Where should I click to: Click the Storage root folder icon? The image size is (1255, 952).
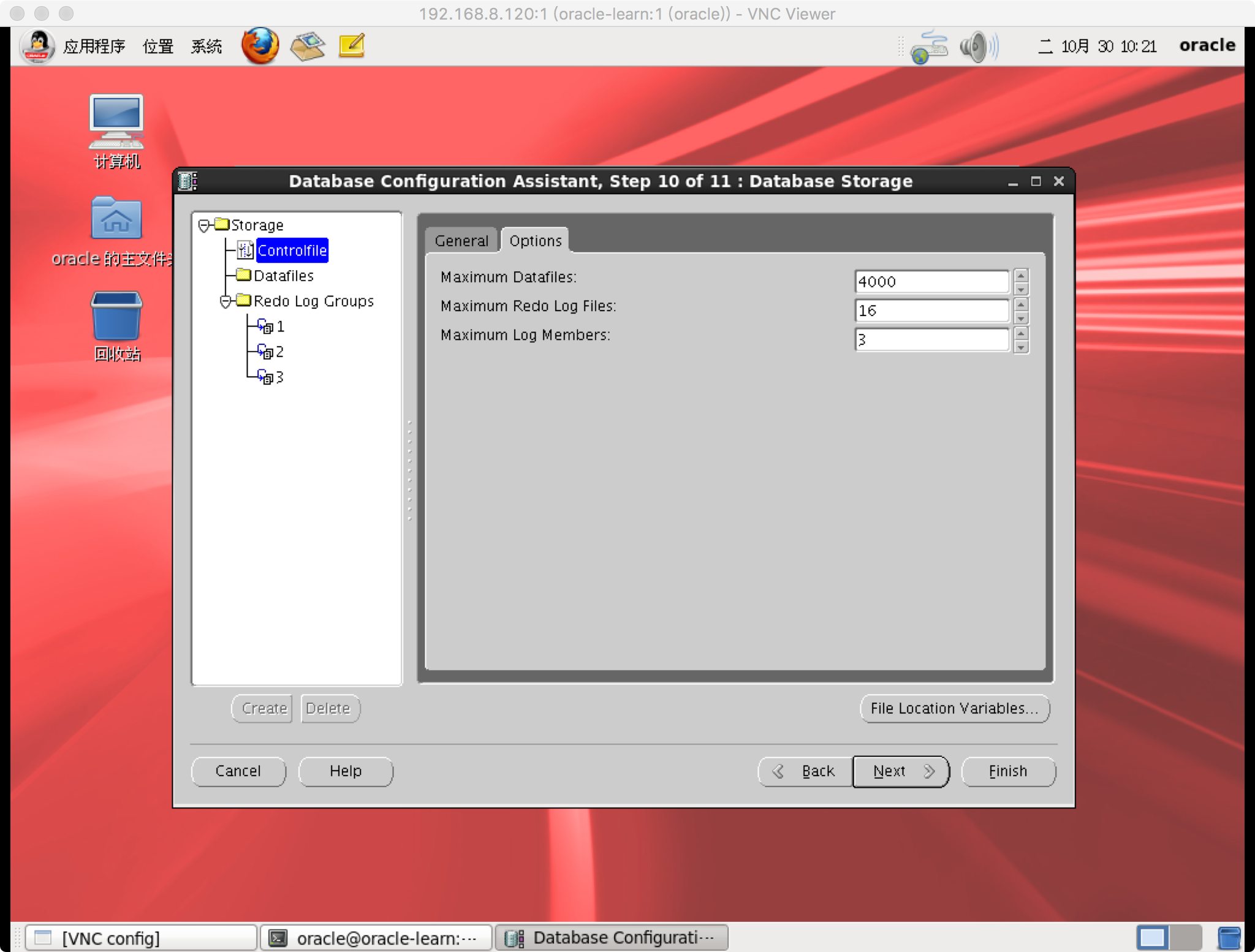[x=222, y=224]
